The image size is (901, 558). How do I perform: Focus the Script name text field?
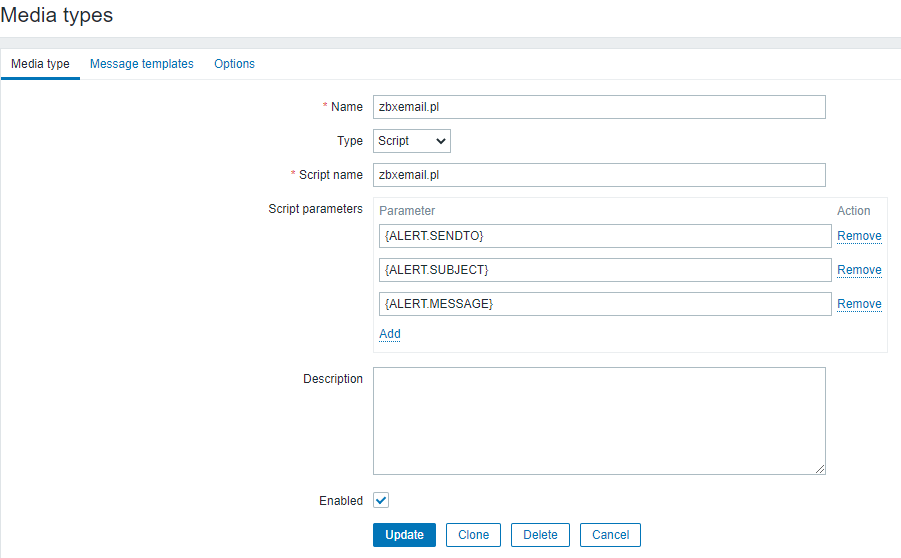pyautogui.click(x=599, y=175)
